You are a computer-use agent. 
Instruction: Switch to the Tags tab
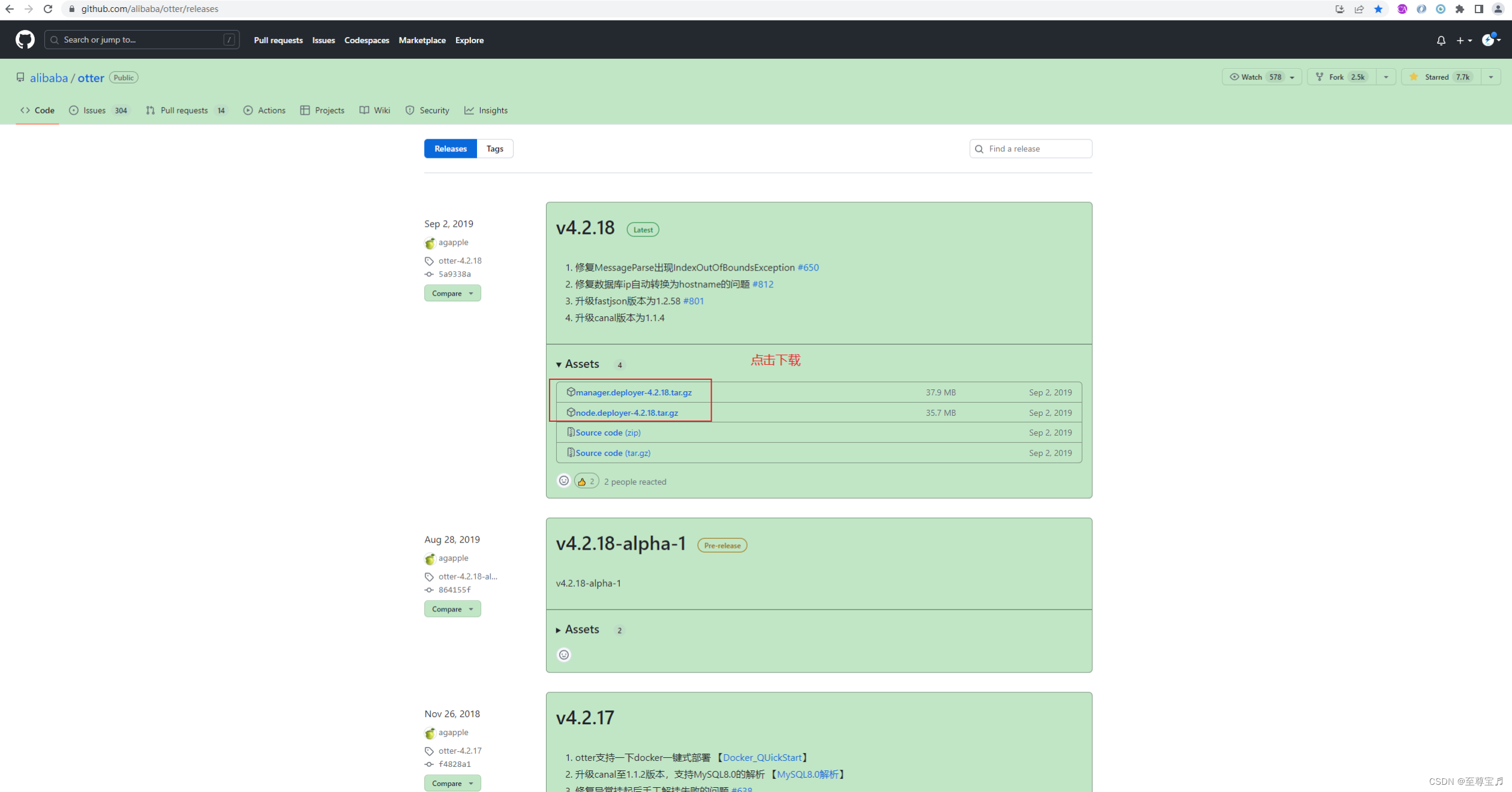[x=494, y=149]
